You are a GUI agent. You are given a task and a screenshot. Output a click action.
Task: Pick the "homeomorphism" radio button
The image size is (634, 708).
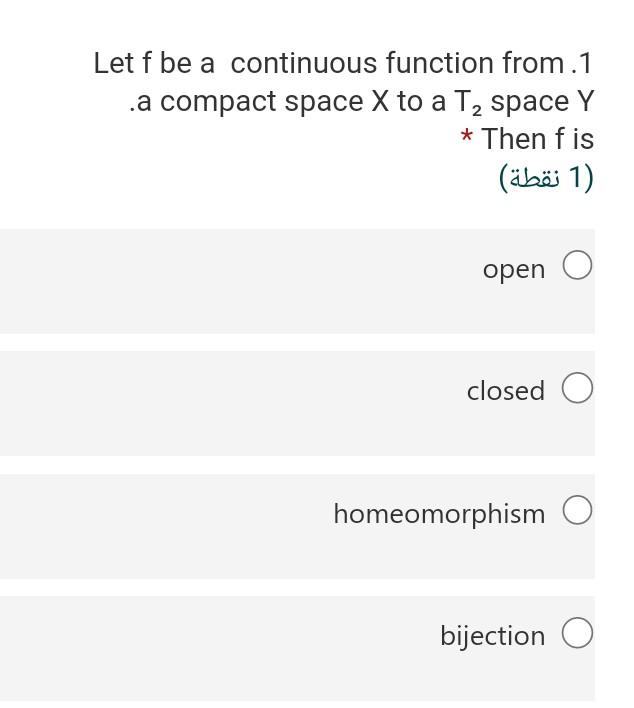click(x=577, y=510)
